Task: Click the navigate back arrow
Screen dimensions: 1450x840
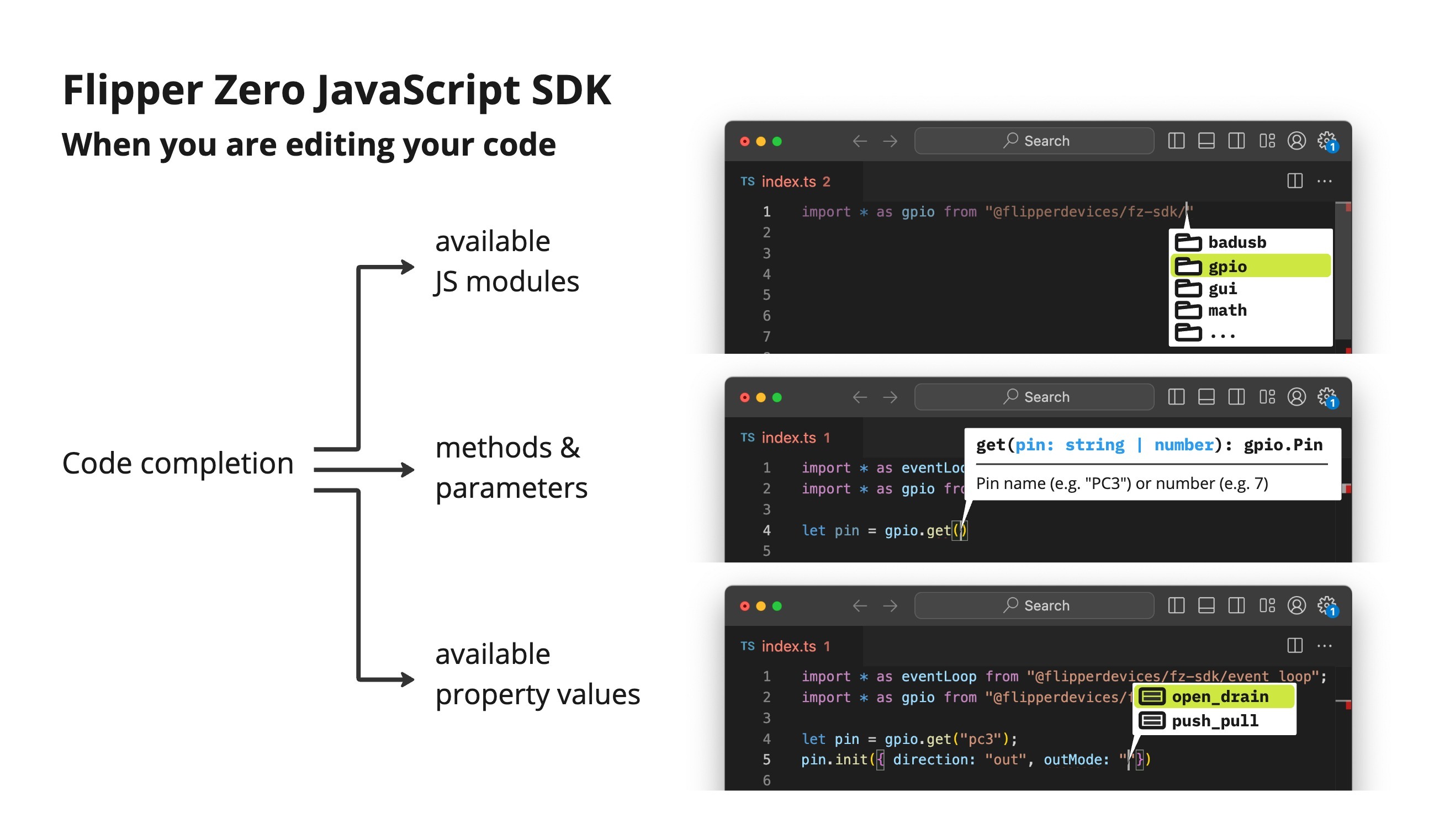Action: point(860,140)
